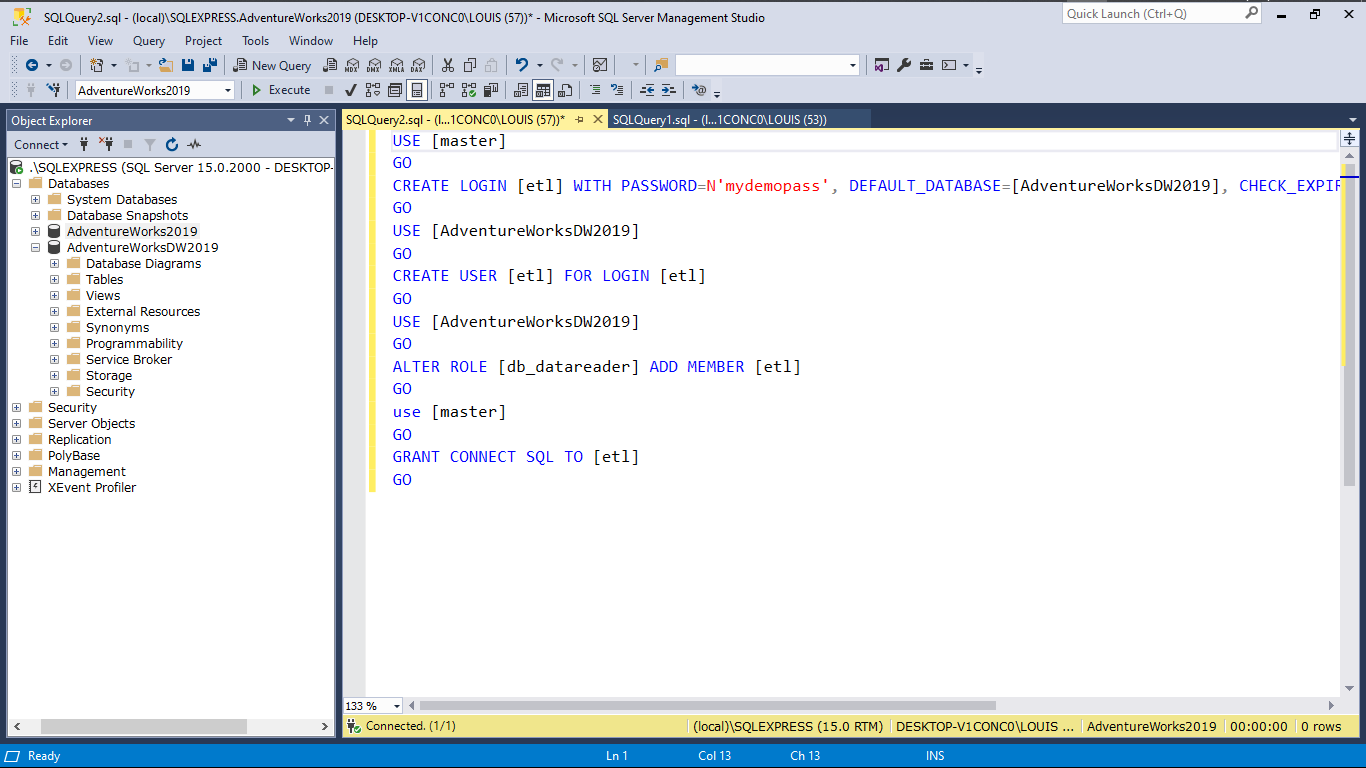
Task: Toggle IntelliSense Enabled button
Action: (417, 90)
